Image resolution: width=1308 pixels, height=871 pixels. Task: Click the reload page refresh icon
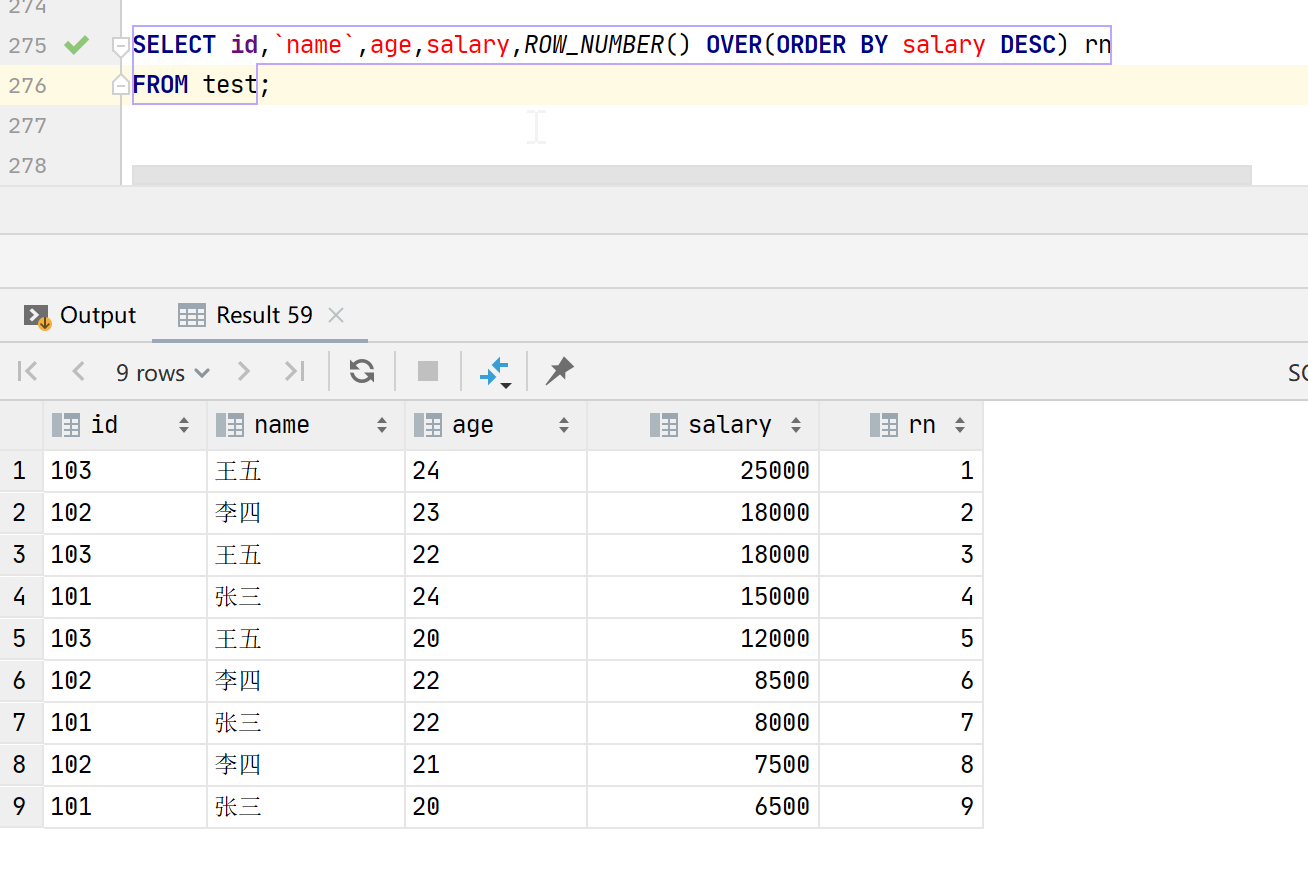click(361, 372)
